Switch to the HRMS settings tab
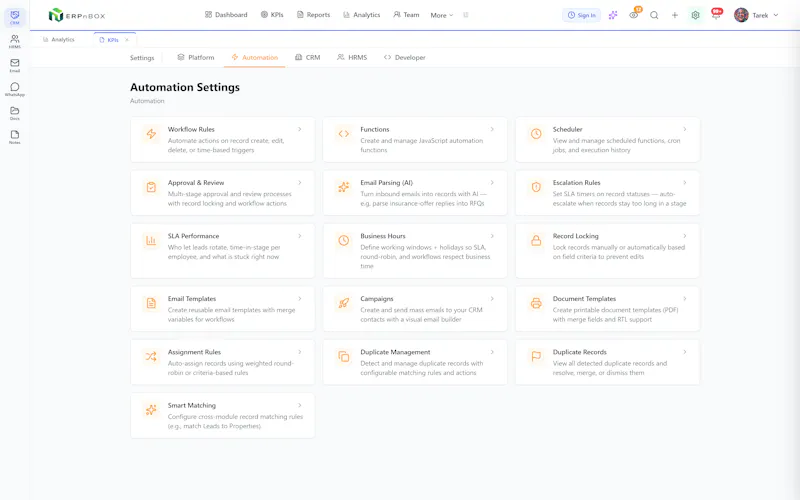 coord(352,58)
